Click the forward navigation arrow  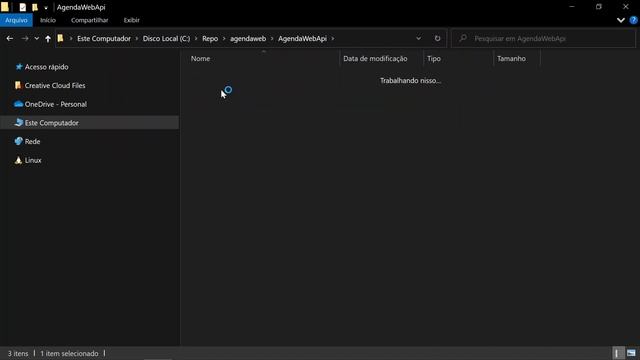pyautogui.click(x=25, y=38)
